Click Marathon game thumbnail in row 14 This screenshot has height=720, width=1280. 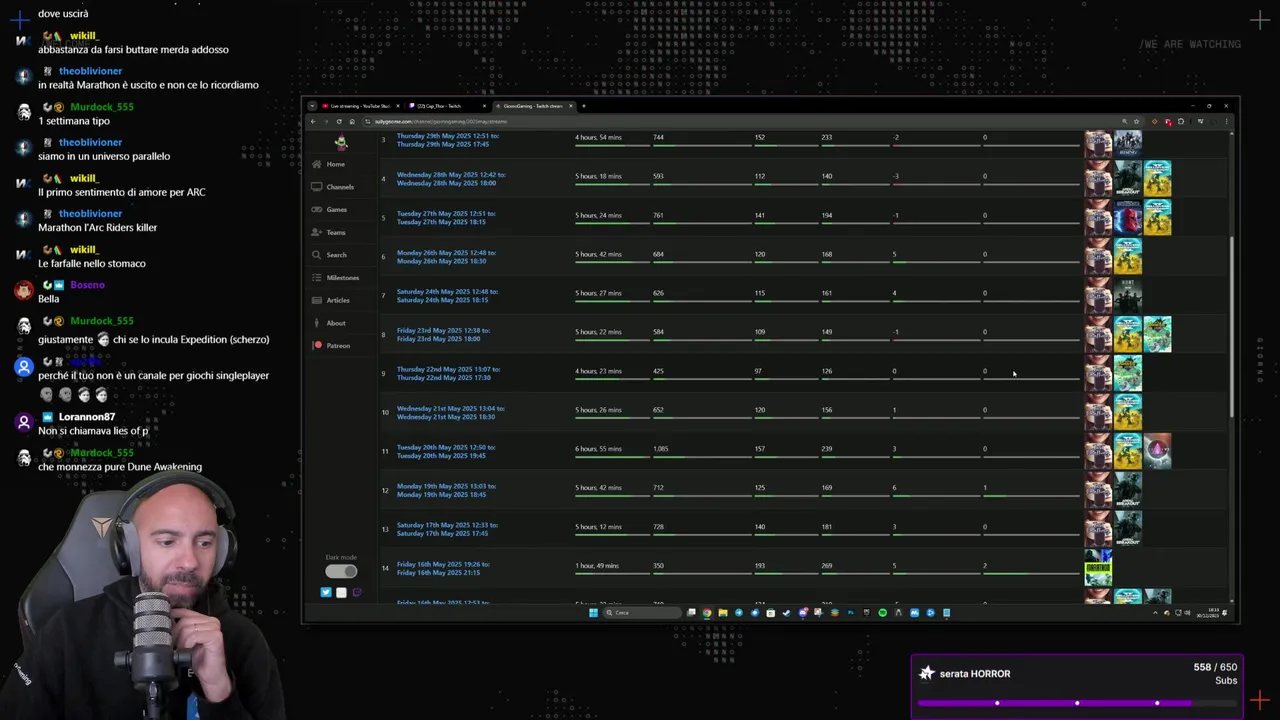point(1098,568)
